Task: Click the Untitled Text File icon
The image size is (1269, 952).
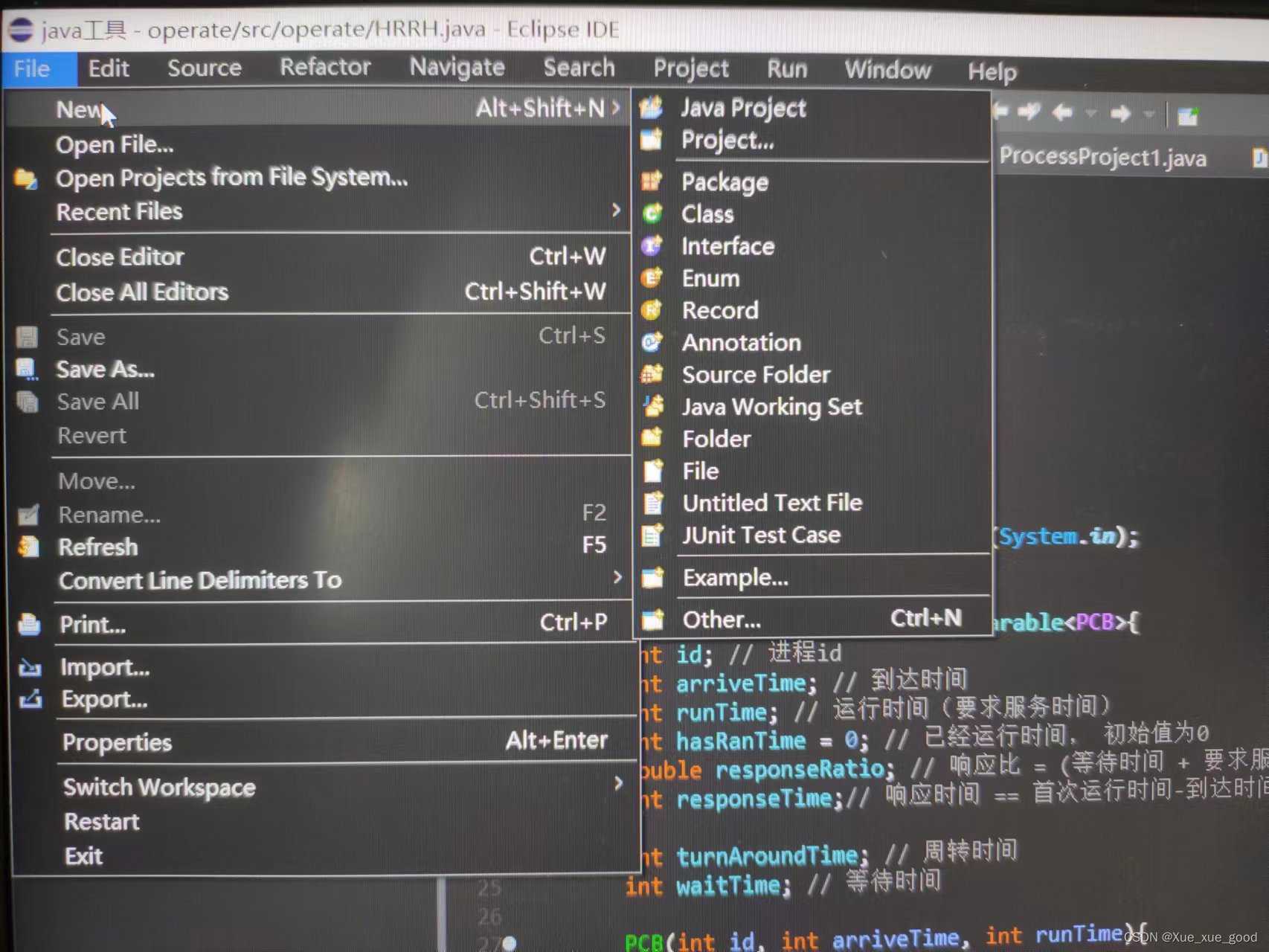Action: point(653,503)
